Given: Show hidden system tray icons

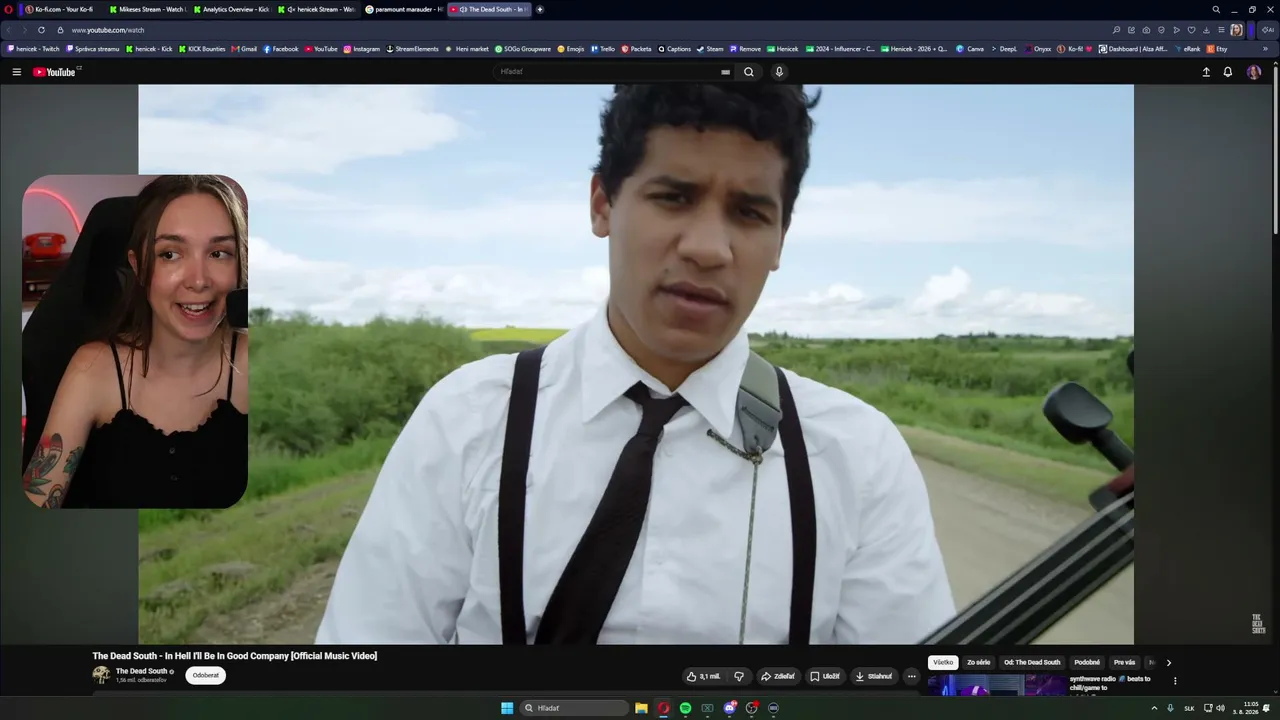Looking at the screenshot, I should (x=1154, y=708).
